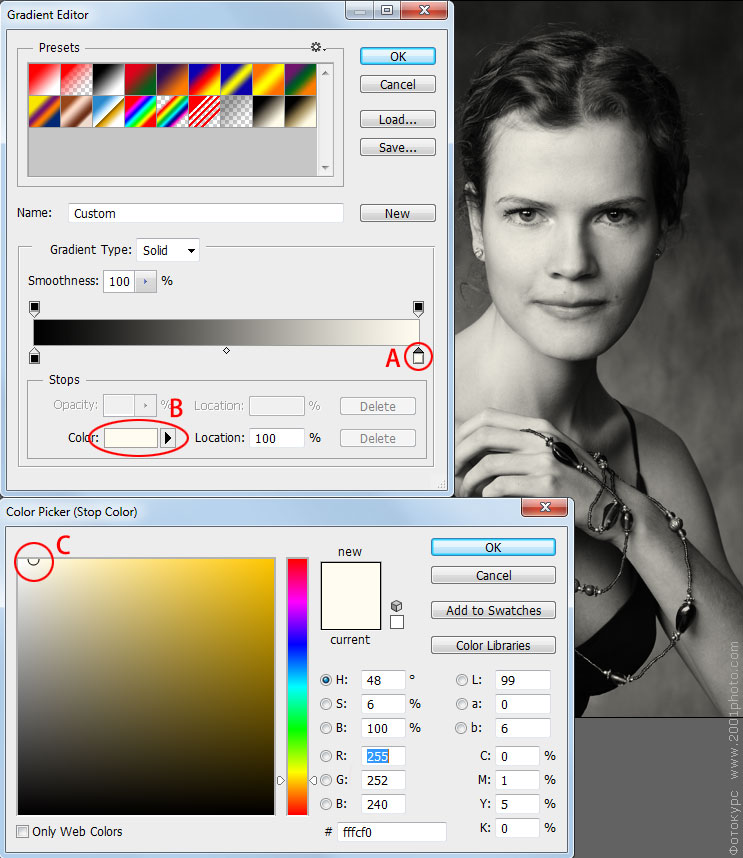Click the gradient preview bar

tap(226, 332)
